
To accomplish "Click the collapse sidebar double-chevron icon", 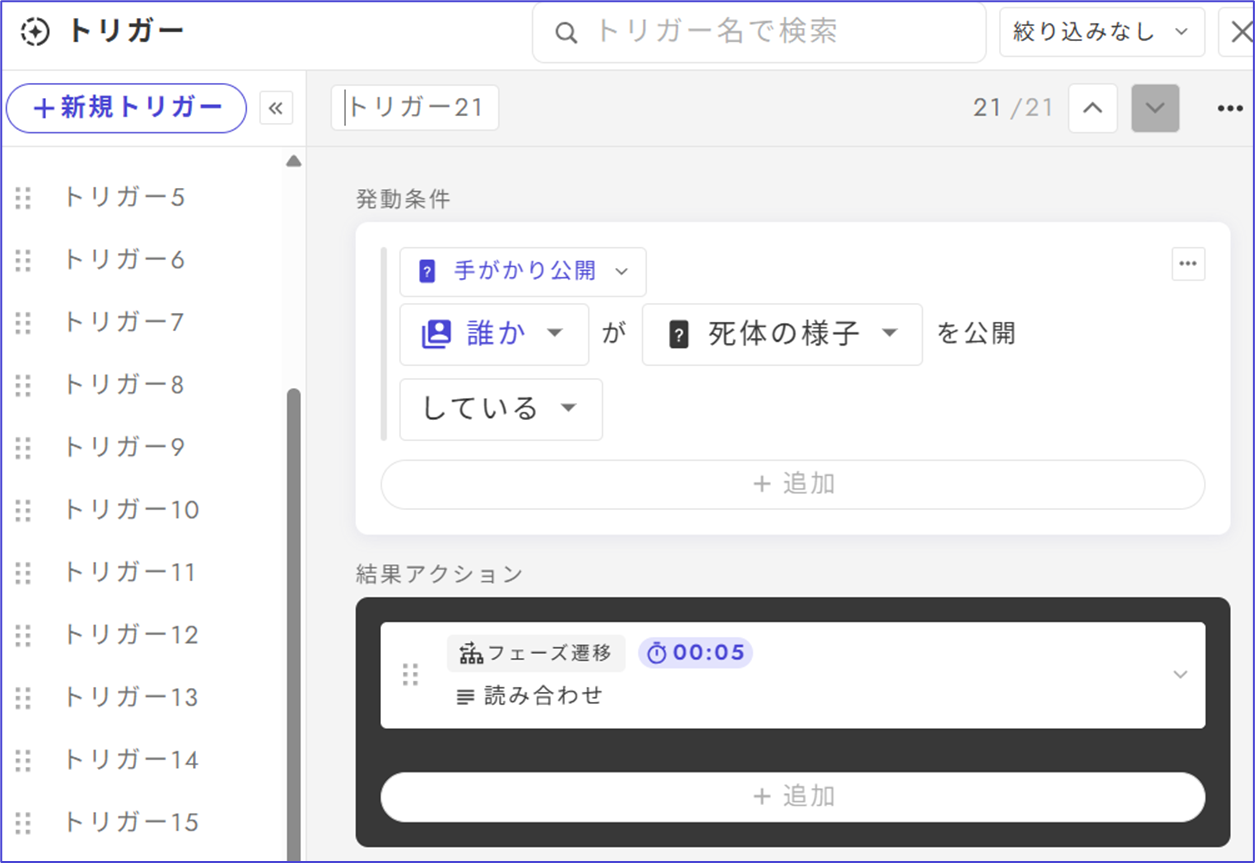I will [276, 108].
